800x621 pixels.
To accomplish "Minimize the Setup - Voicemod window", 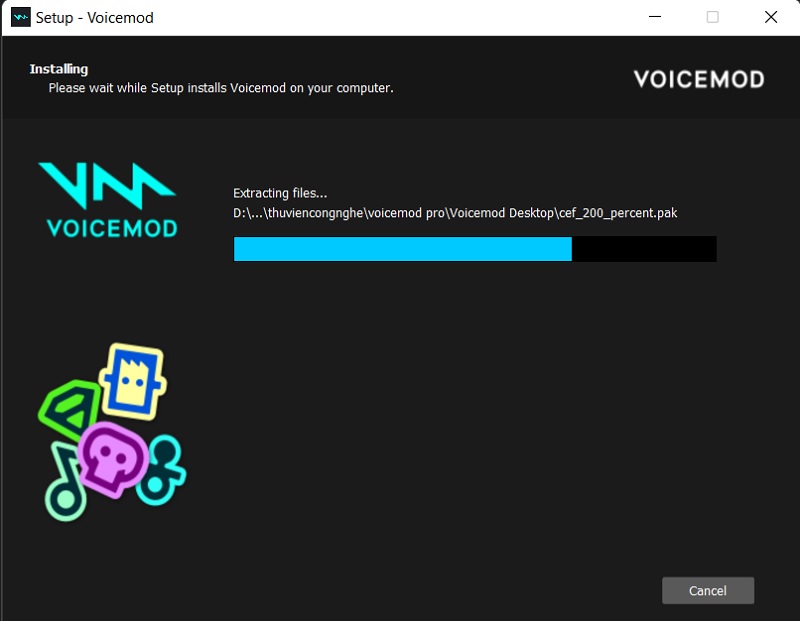I will (655, 17).
